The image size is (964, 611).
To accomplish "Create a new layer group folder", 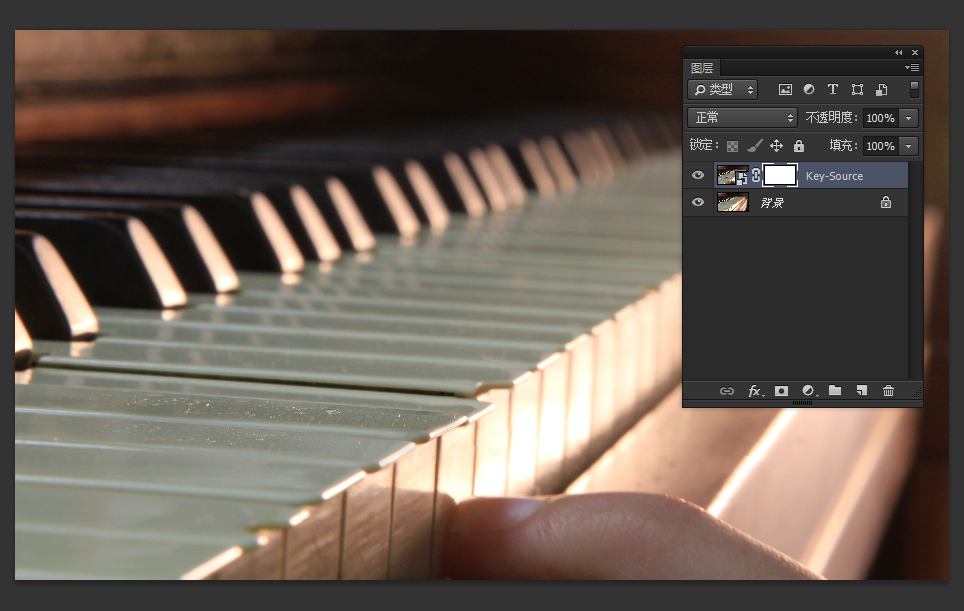I will tap(835, 390).
